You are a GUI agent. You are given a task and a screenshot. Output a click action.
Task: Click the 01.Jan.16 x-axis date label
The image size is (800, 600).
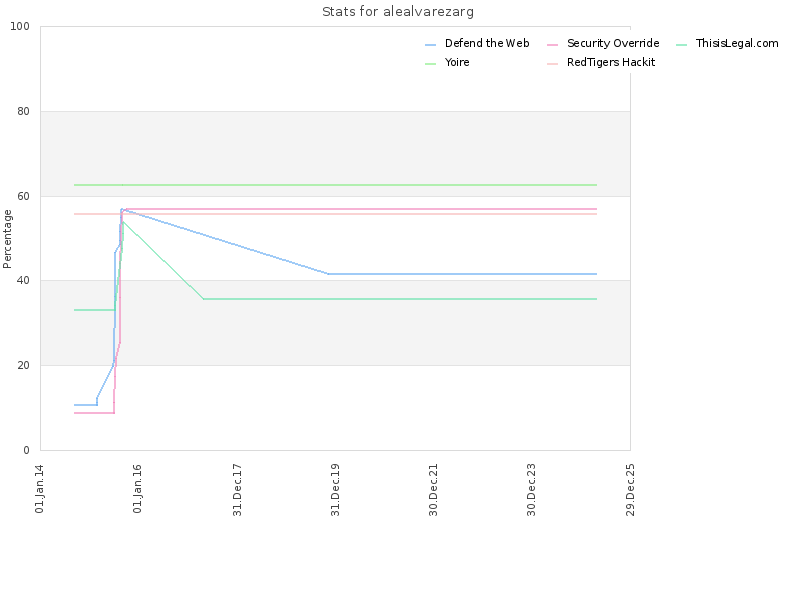(138, 489)
